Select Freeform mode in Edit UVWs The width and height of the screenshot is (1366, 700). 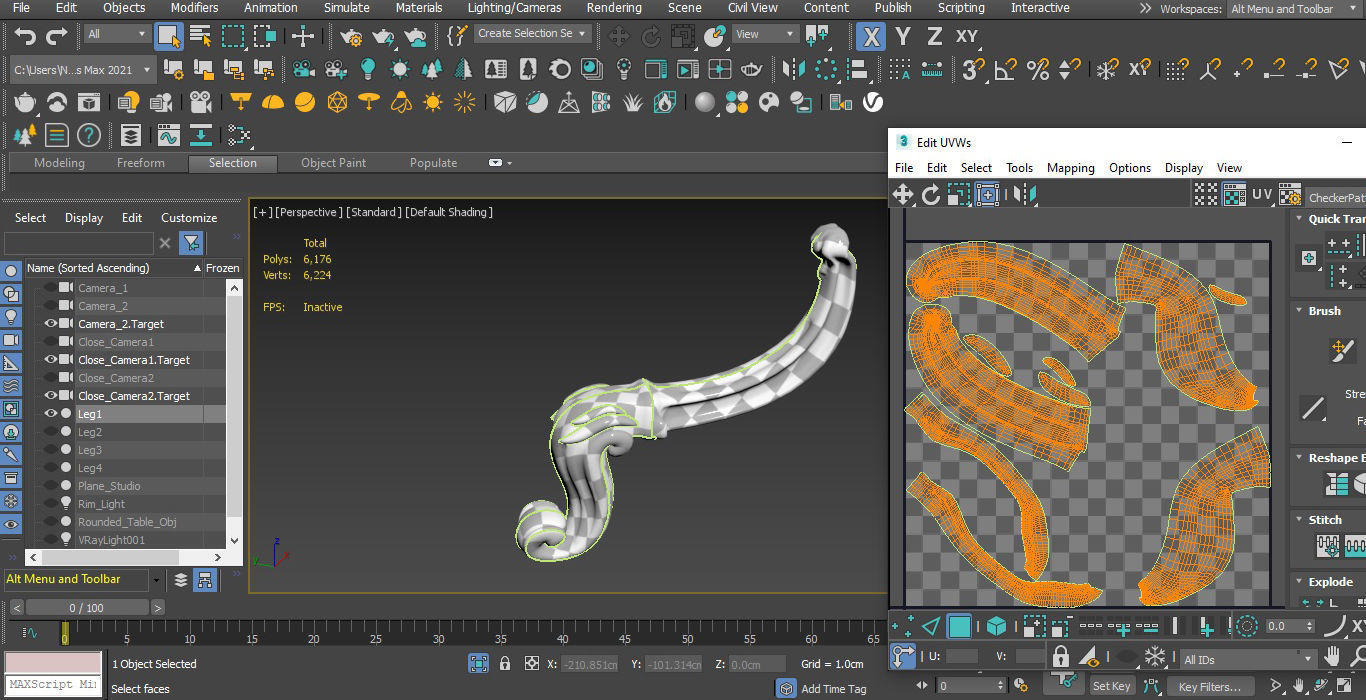987,195
